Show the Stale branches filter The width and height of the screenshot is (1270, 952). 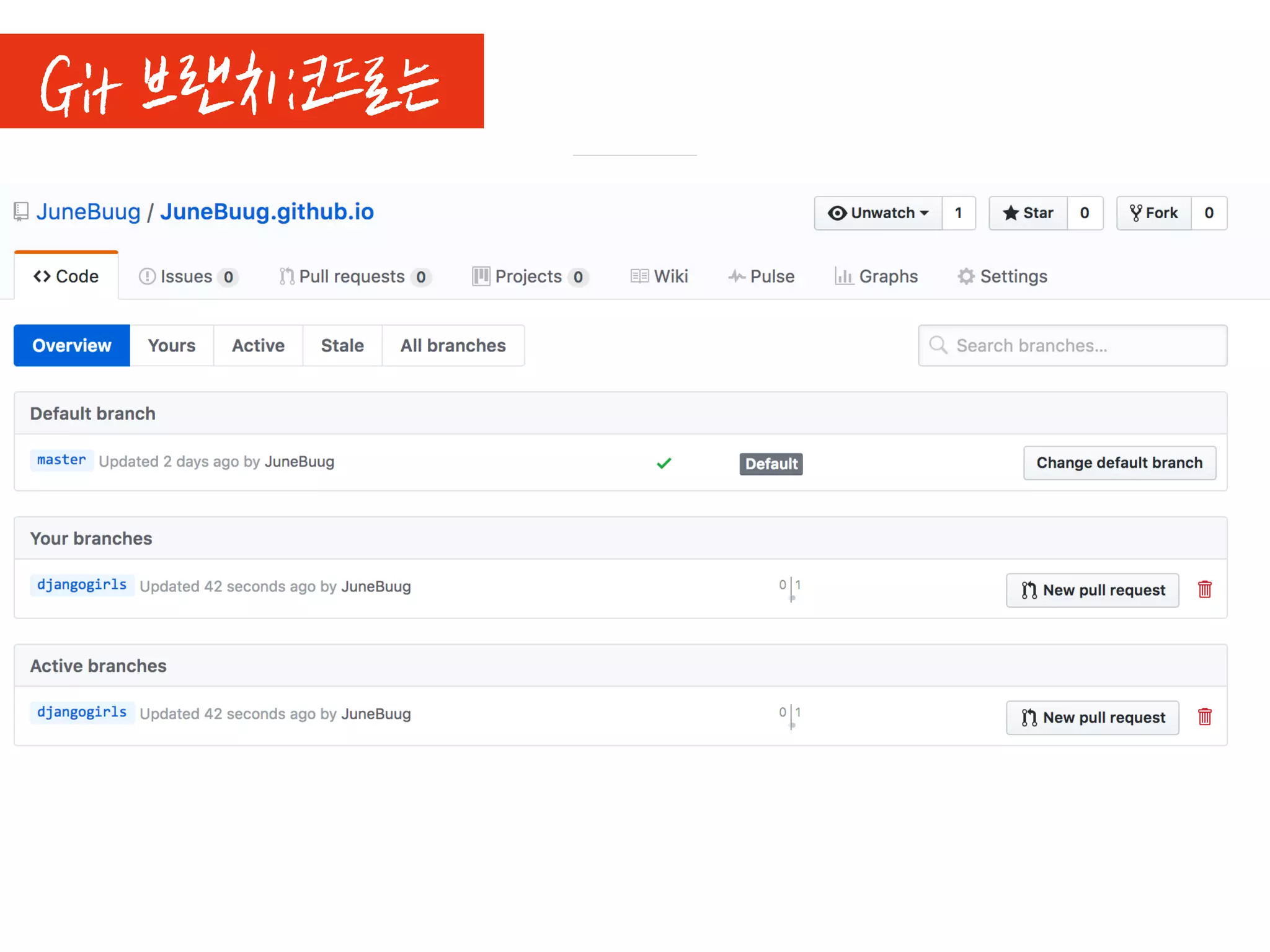[x=342, y=346]
